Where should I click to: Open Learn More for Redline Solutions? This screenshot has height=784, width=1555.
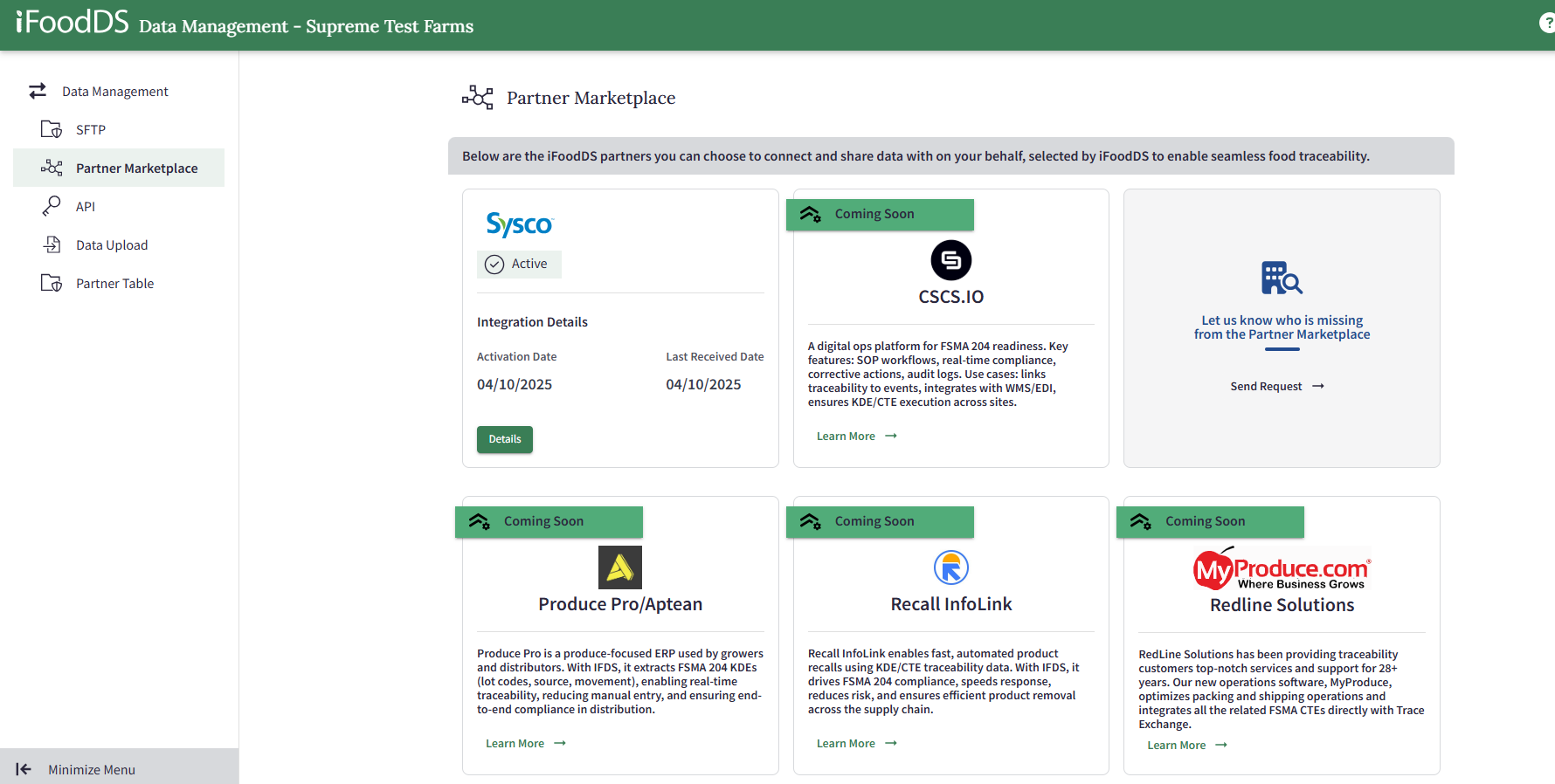click(1187, 745)
